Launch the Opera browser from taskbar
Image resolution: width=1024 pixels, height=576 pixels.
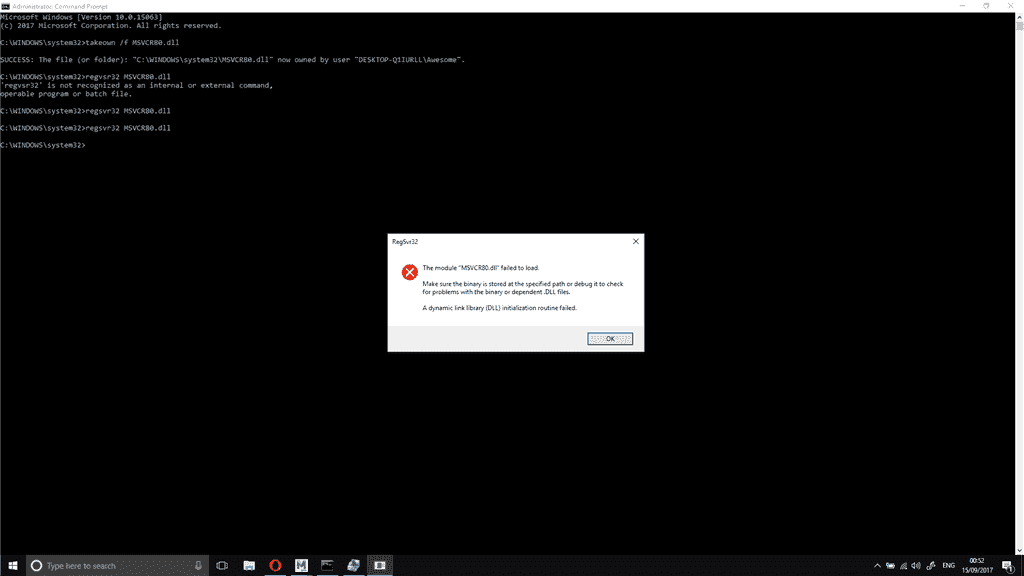[x=275, y=566]
